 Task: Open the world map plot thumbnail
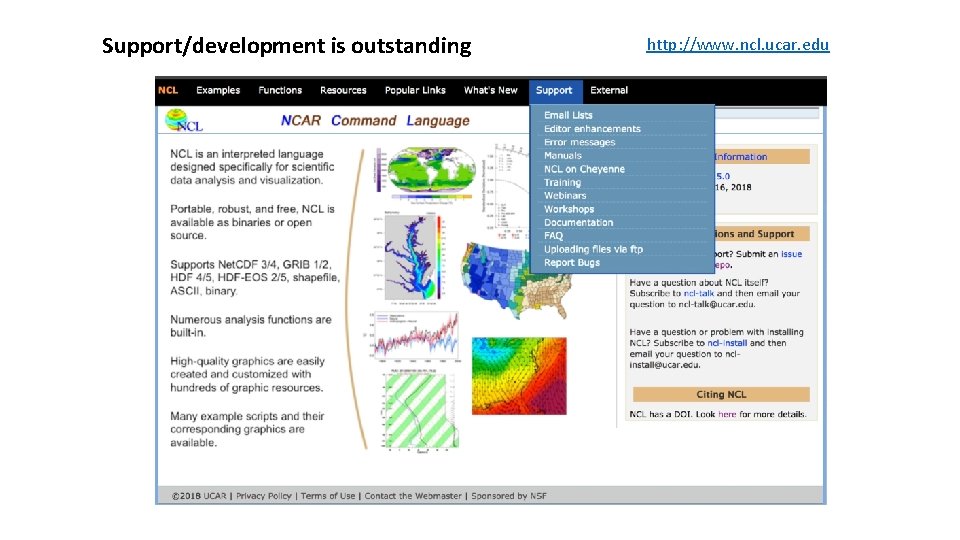click(x=425, y=175)
